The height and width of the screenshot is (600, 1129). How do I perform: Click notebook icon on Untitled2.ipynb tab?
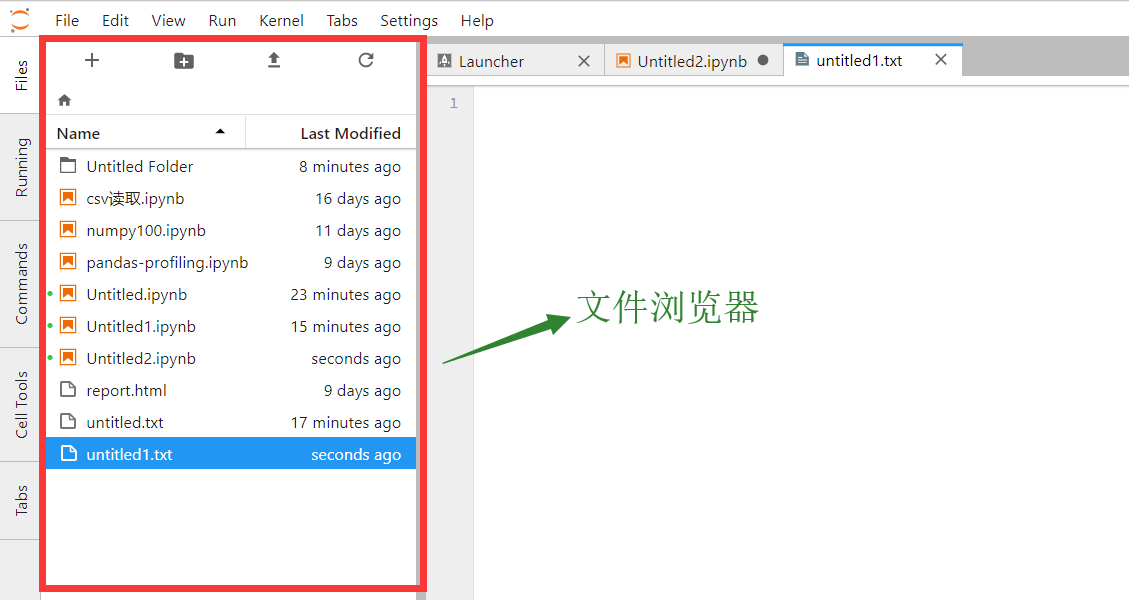coord(624,61)
